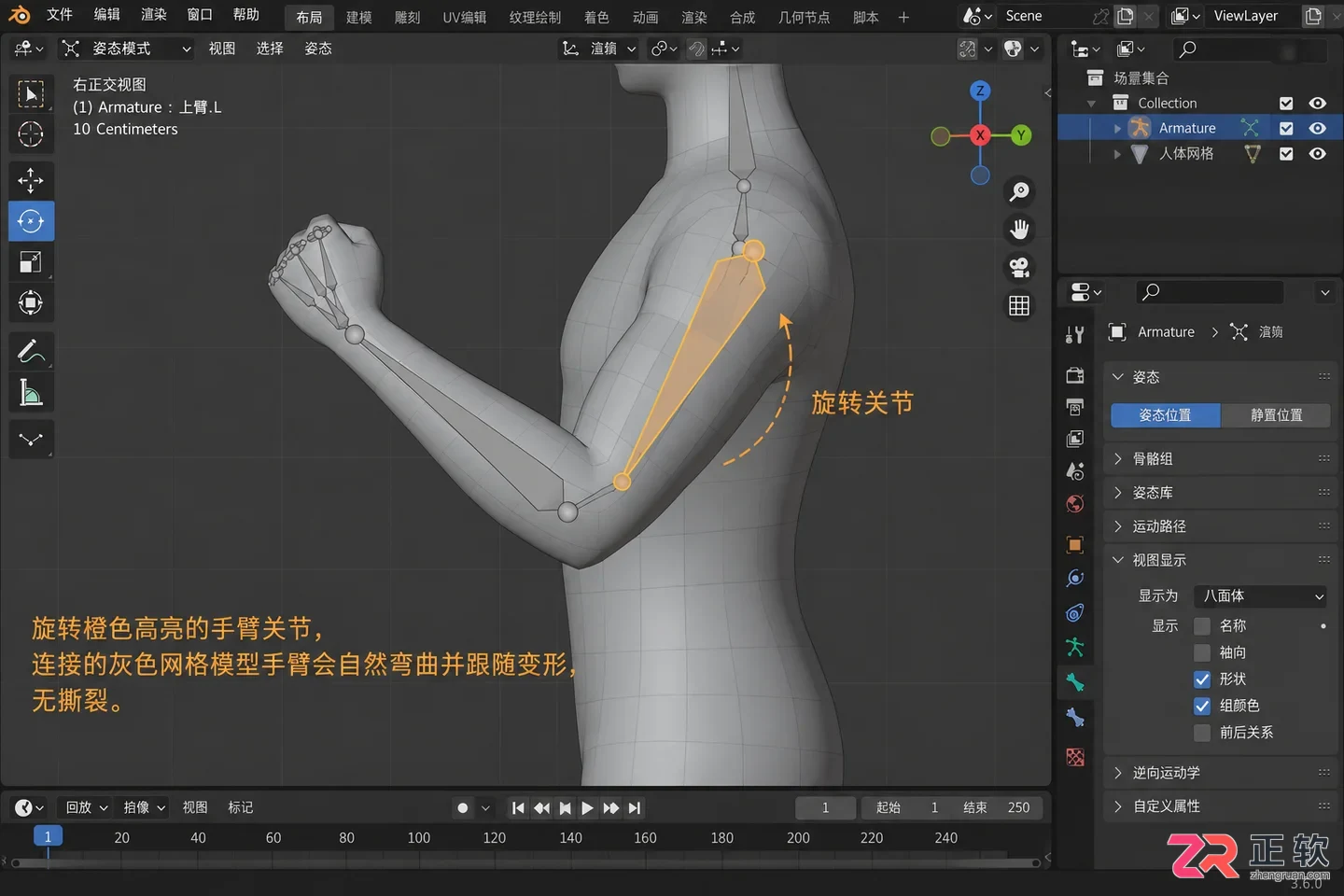Enable the 轴向 display checkbox
This screenshot has width=1344, height=896.
tap(1202, 652)
